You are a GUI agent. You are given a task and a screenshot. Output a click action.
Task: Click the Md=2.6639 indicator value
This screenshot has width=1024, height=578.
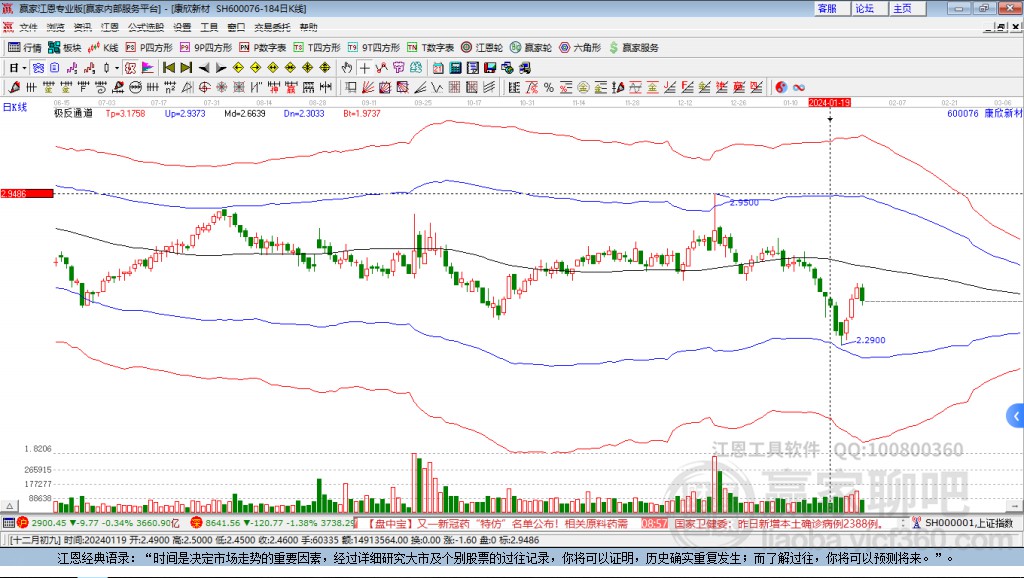(245, 113)
